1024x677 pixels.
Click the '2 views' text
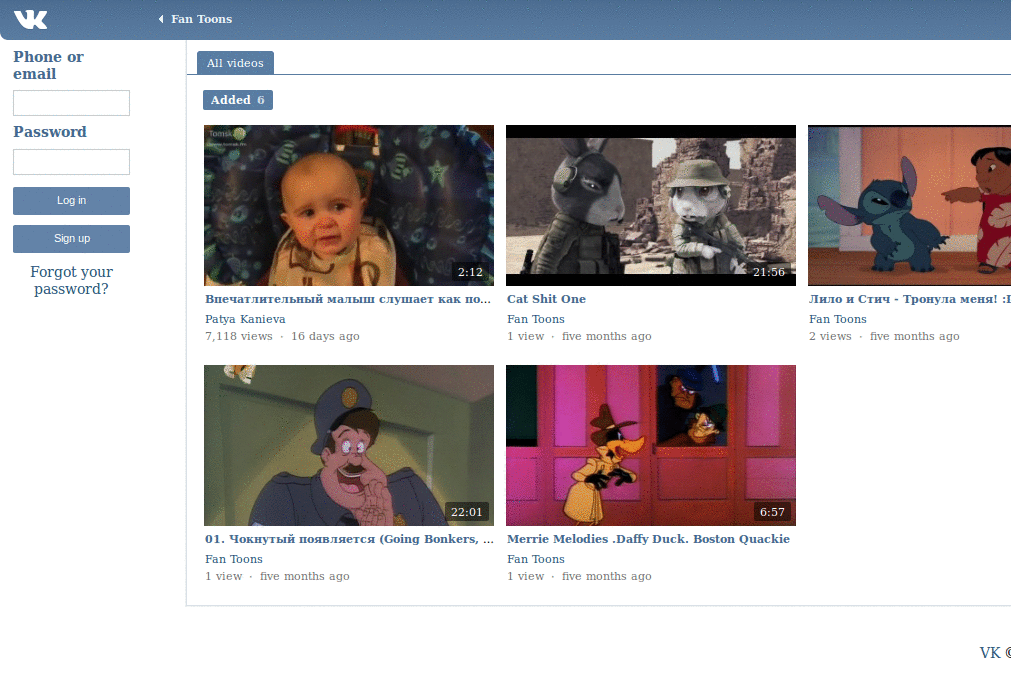[830, 336]
